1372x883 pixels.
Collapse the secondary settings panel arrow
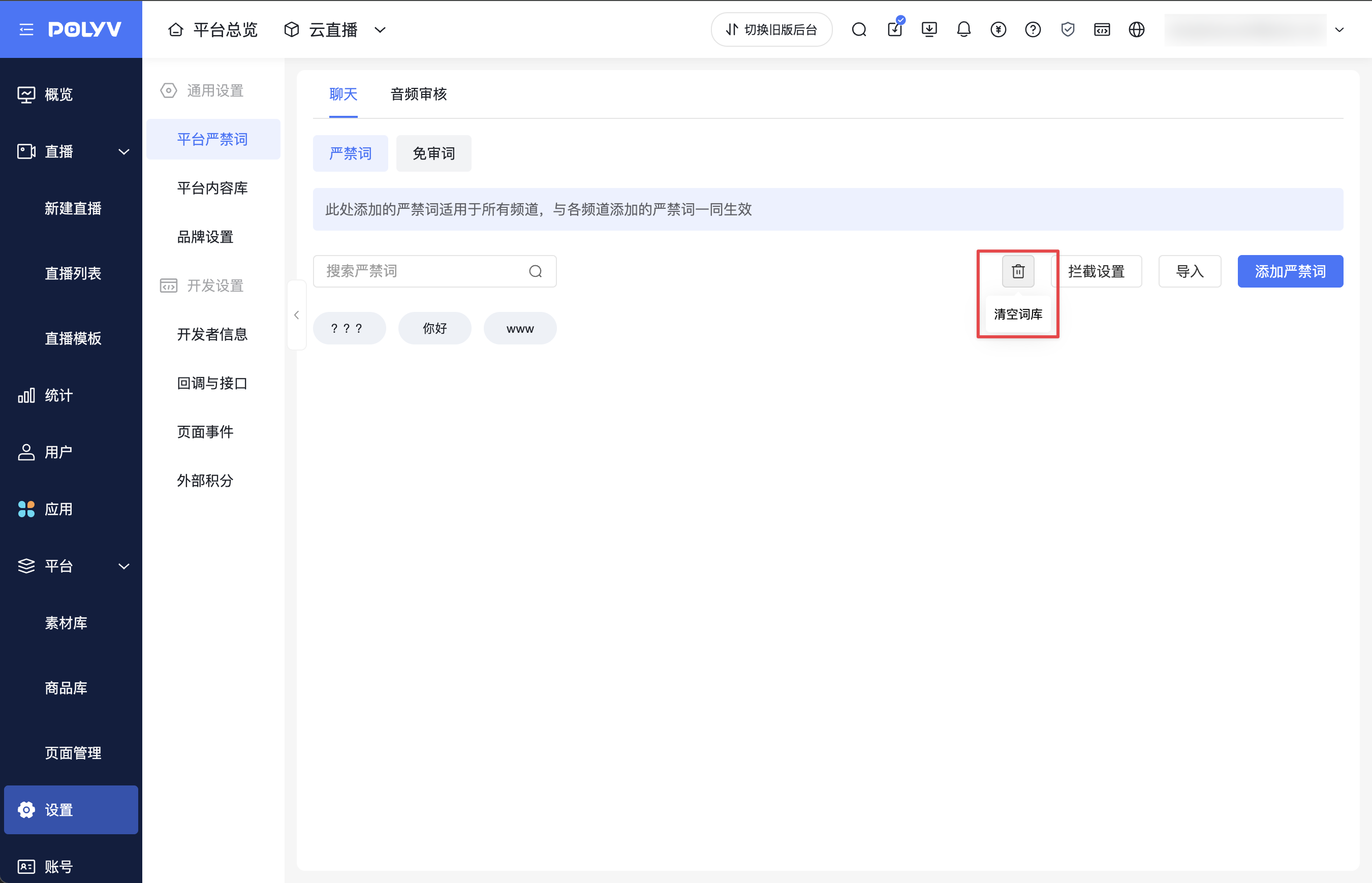[x=296, y=315]
